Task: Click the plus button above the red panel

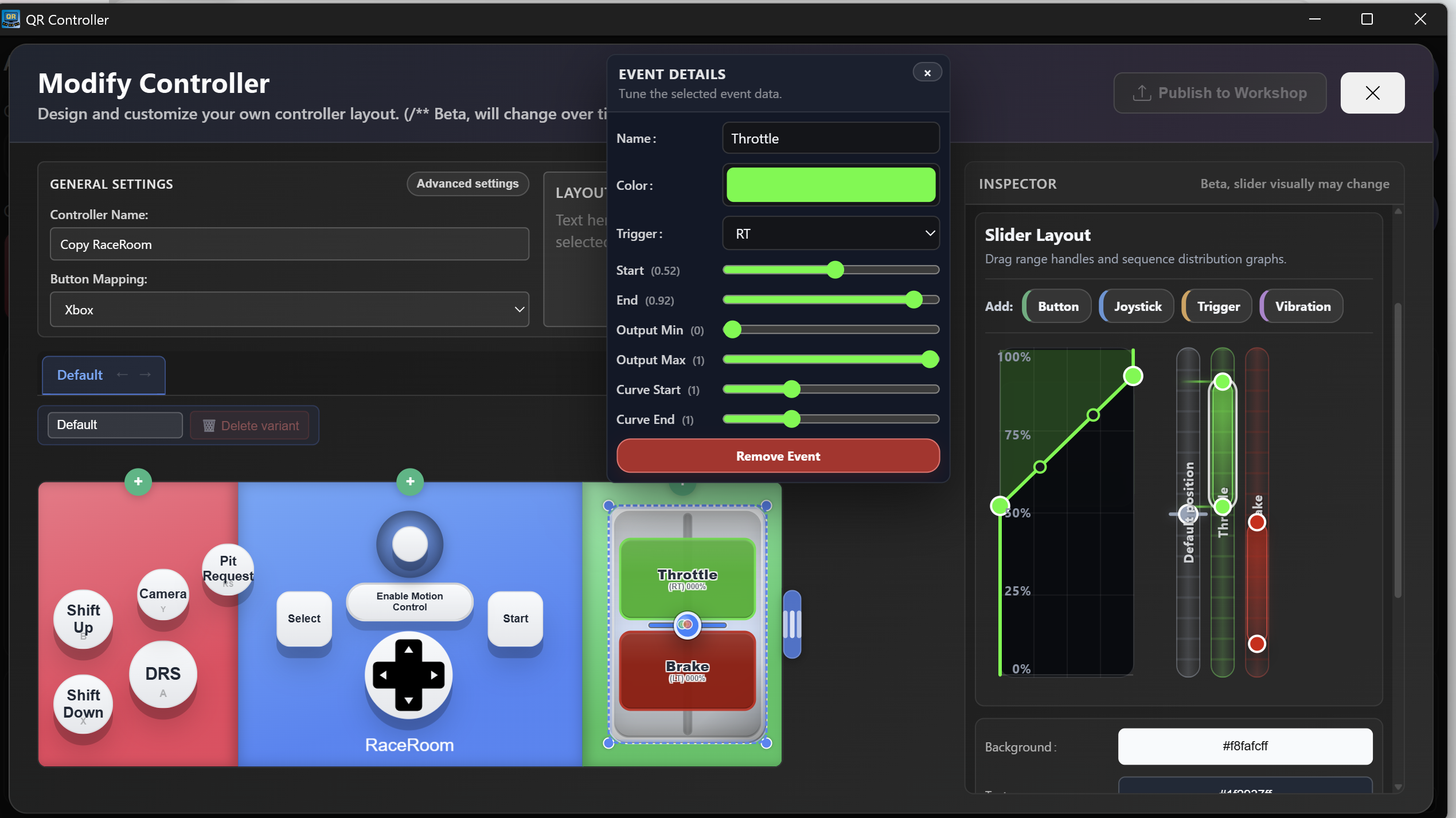Action: click(138, 482)
